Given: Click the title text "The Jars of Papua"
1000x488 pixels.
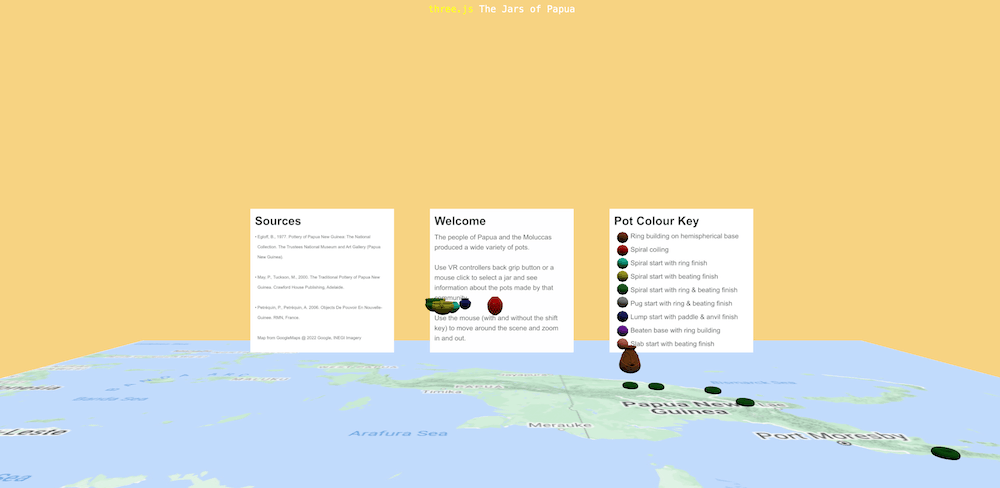Looking at the screenshot, I should click(x=527, y=9).
